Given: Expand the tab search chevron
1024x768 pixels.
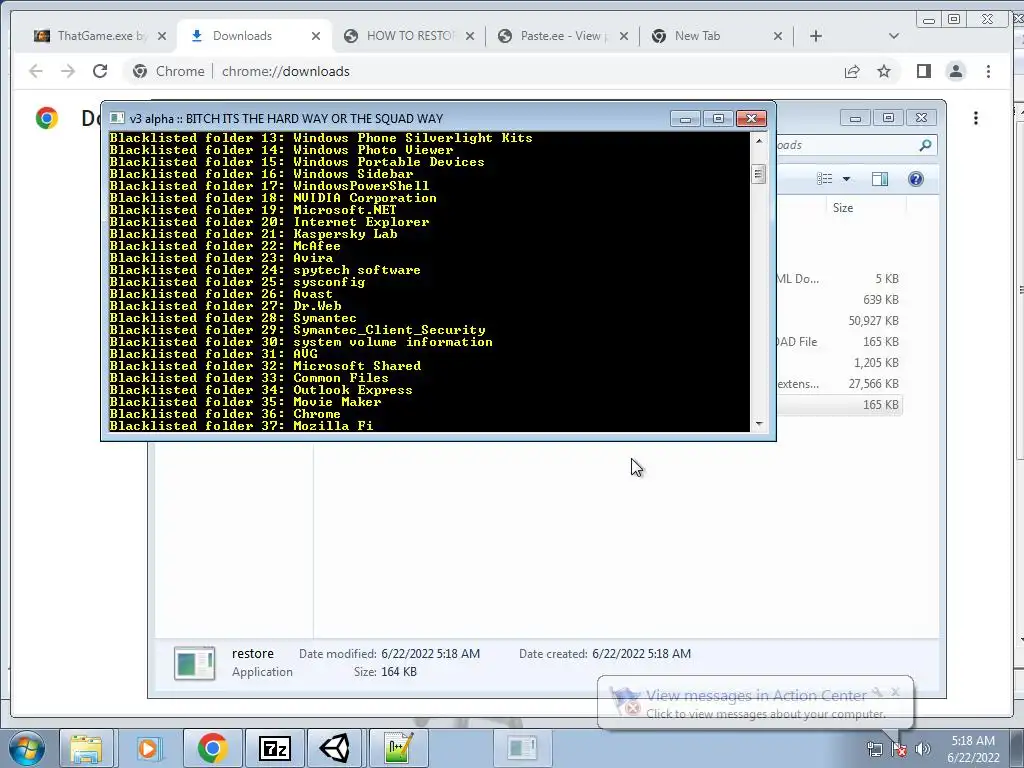Looking at the screenshot, I should pyautogui.click(x=894, y=36).
